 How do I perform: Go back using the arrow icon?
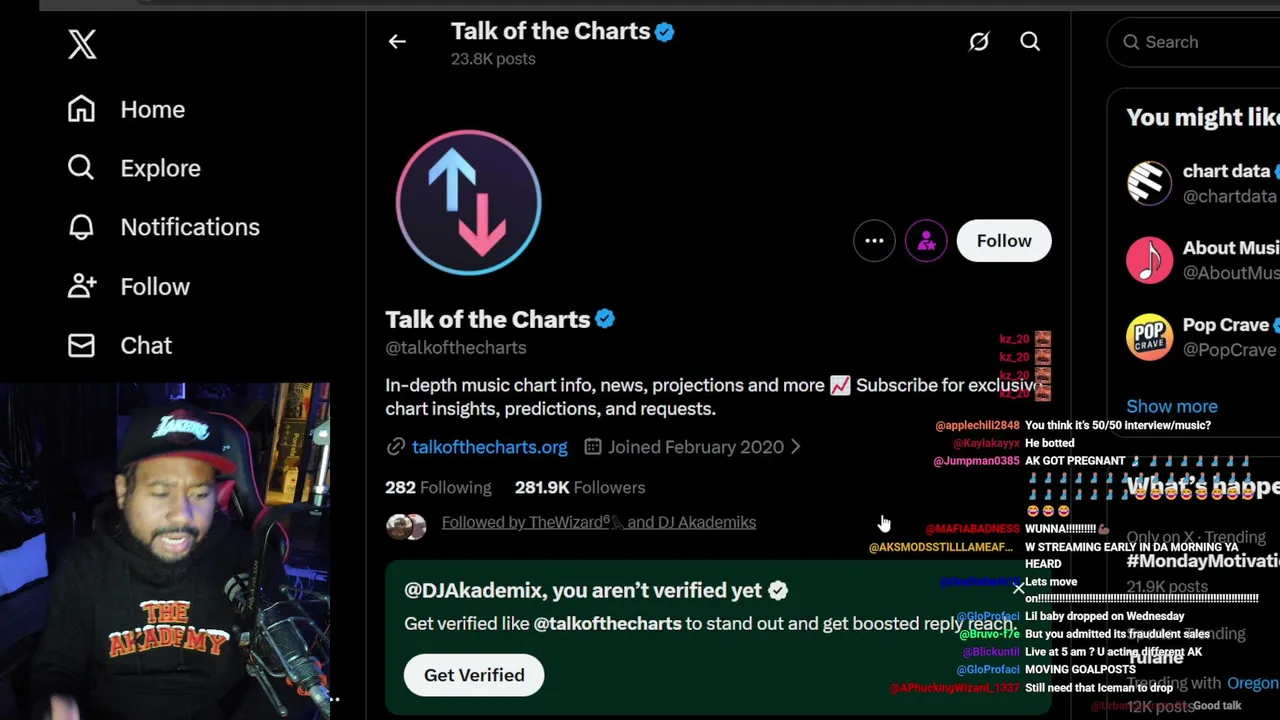tap(397, 42)
